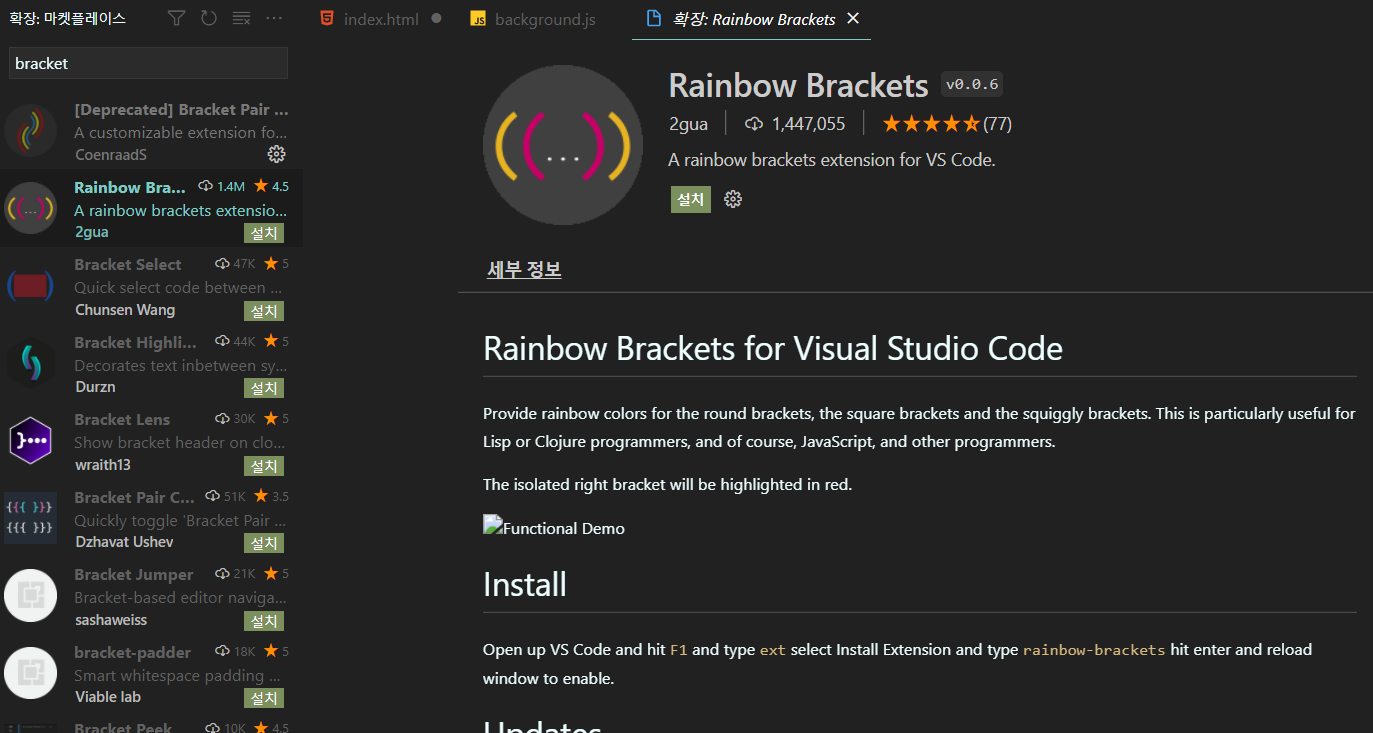
Task: Switch to the background.js tab
Action: [x=545, y=19]
